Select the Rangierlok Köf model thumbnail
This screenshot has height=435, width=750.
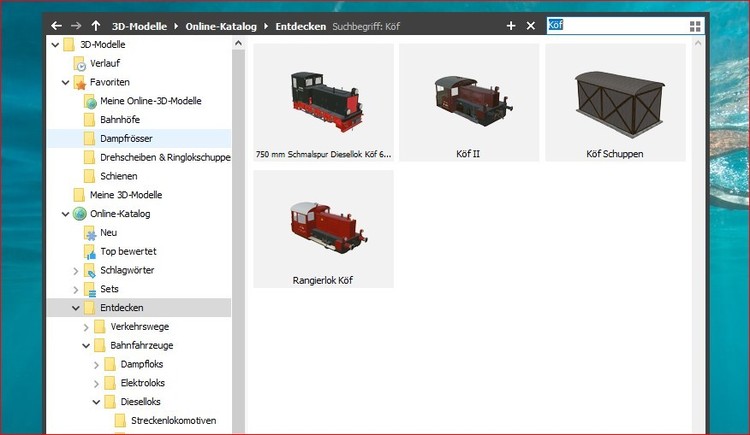[x=323, y=229]
